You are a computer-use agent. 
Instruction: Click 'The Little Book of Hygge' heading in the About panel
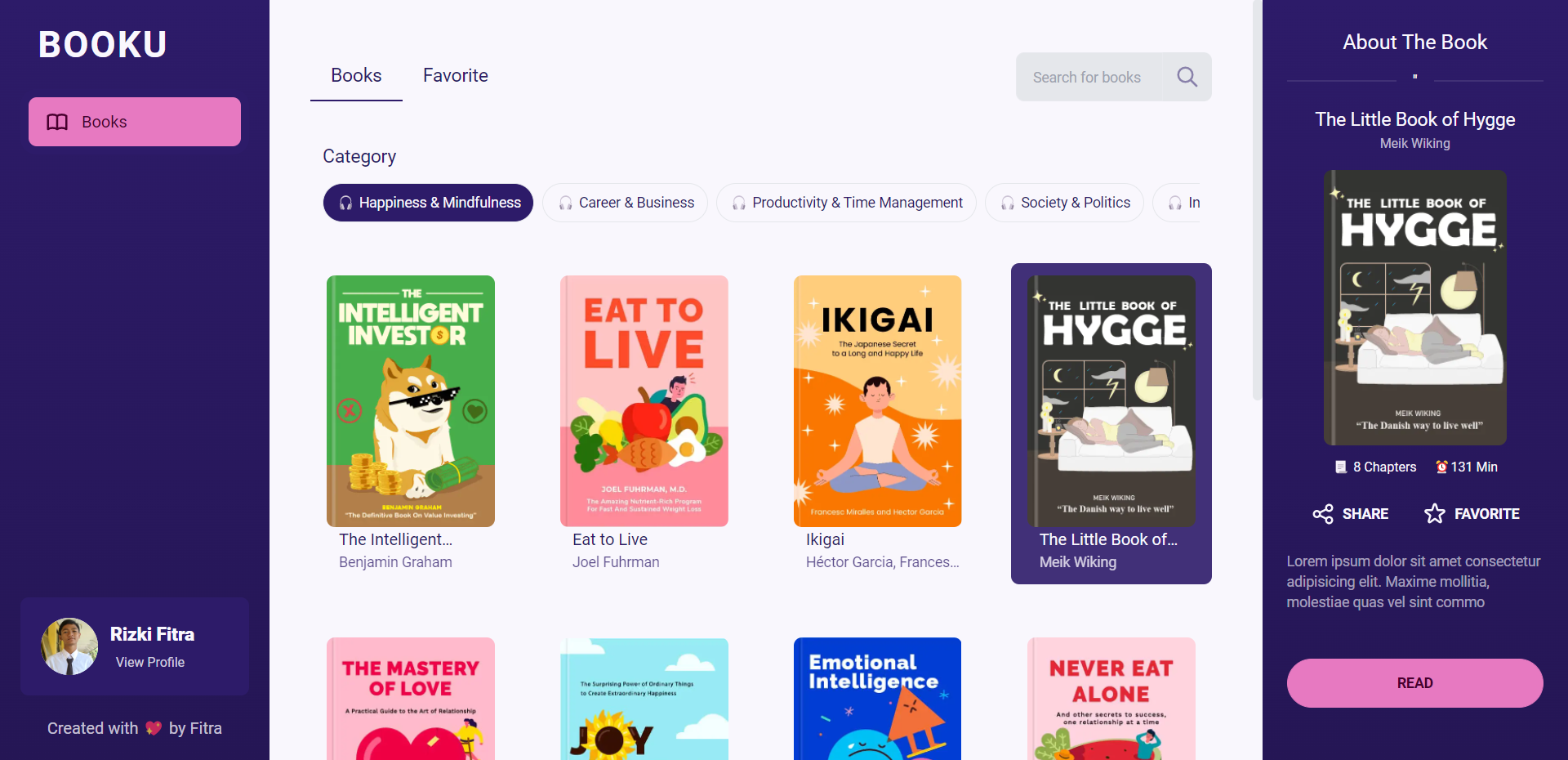1415,119
